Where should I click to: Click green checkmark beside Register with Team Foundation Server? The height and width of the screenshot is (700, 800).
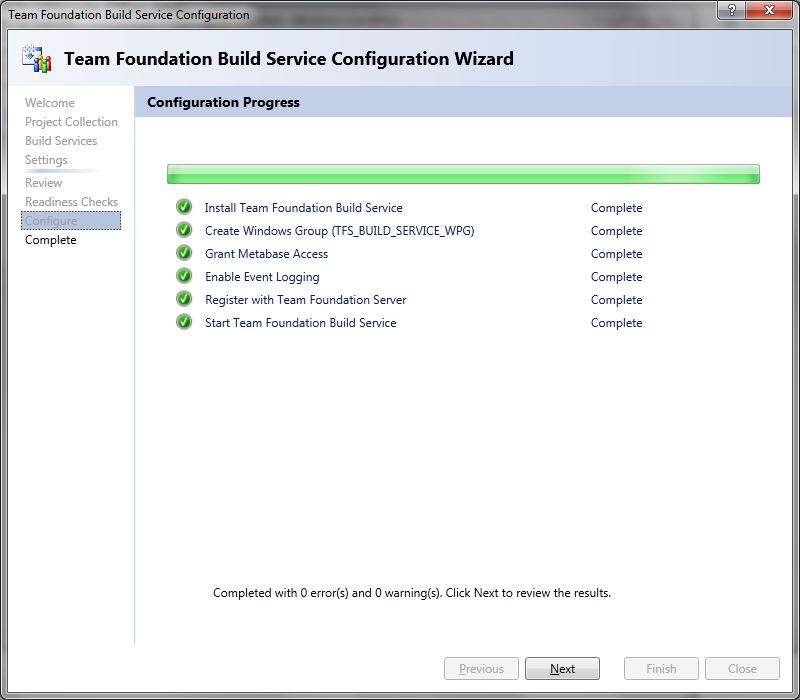coord(184,299)
